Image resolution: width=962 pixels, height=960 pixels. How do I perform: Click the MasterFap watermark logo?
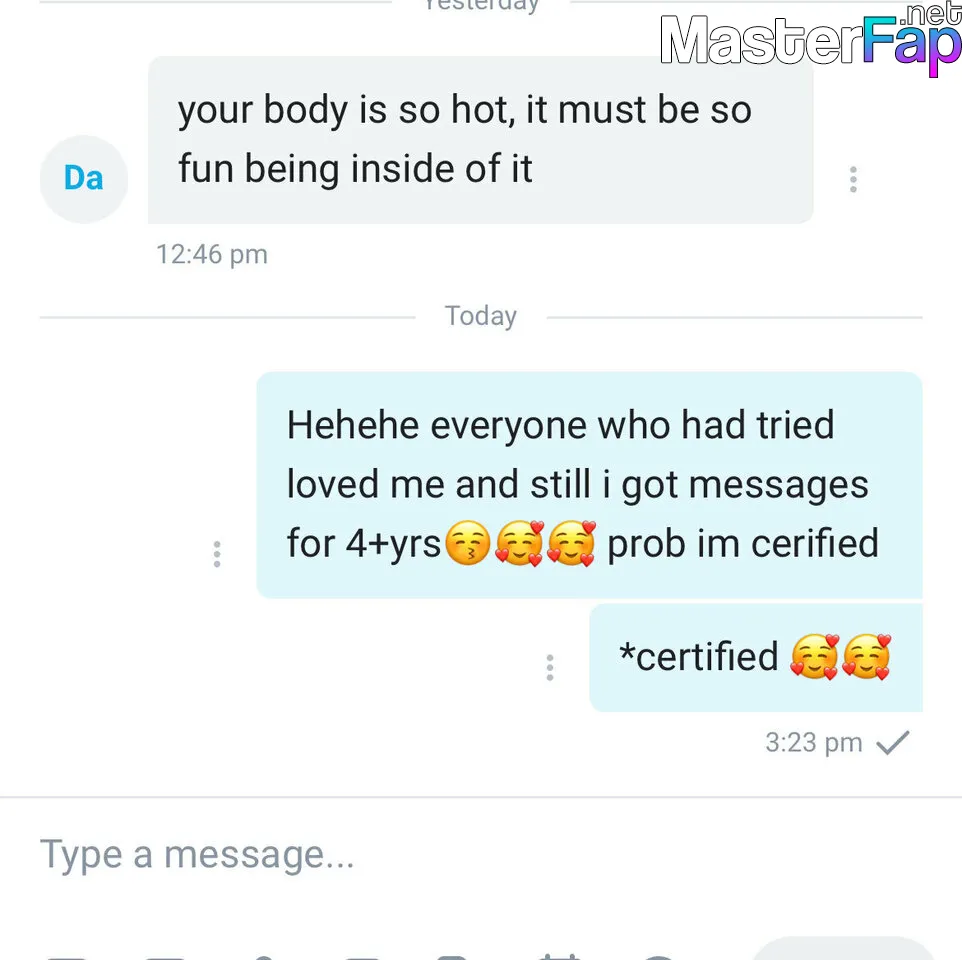[x=810, y=39]
